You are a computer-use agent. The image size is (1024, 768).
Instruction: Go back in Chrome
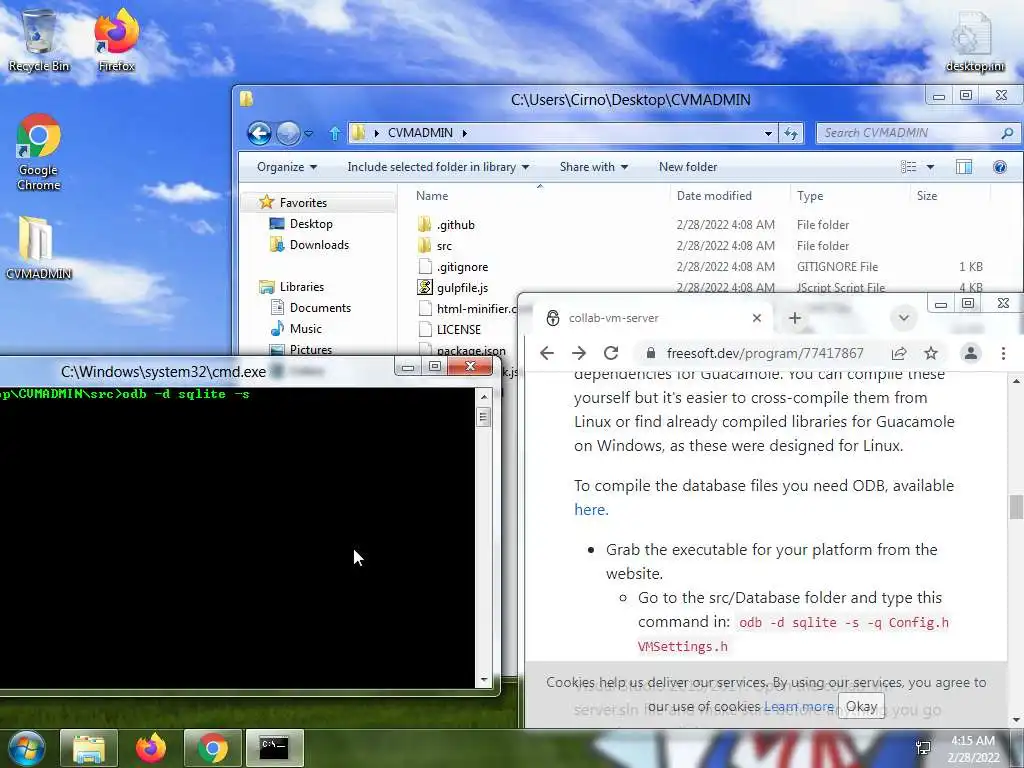[547, 353]
